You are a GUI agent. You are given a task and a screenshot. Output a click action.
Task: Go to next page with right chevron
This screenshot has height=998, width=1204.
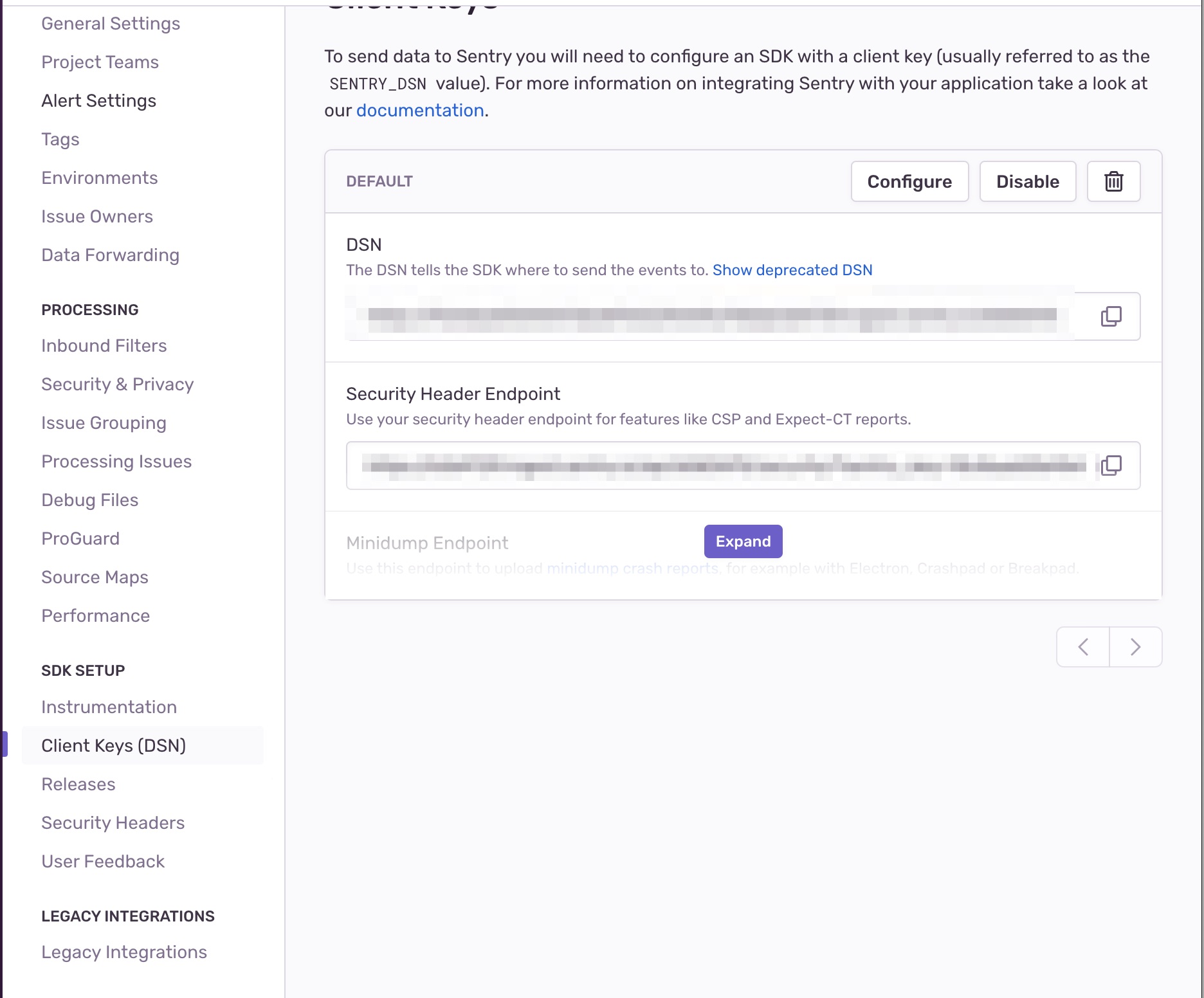[x=1135, y=647]
